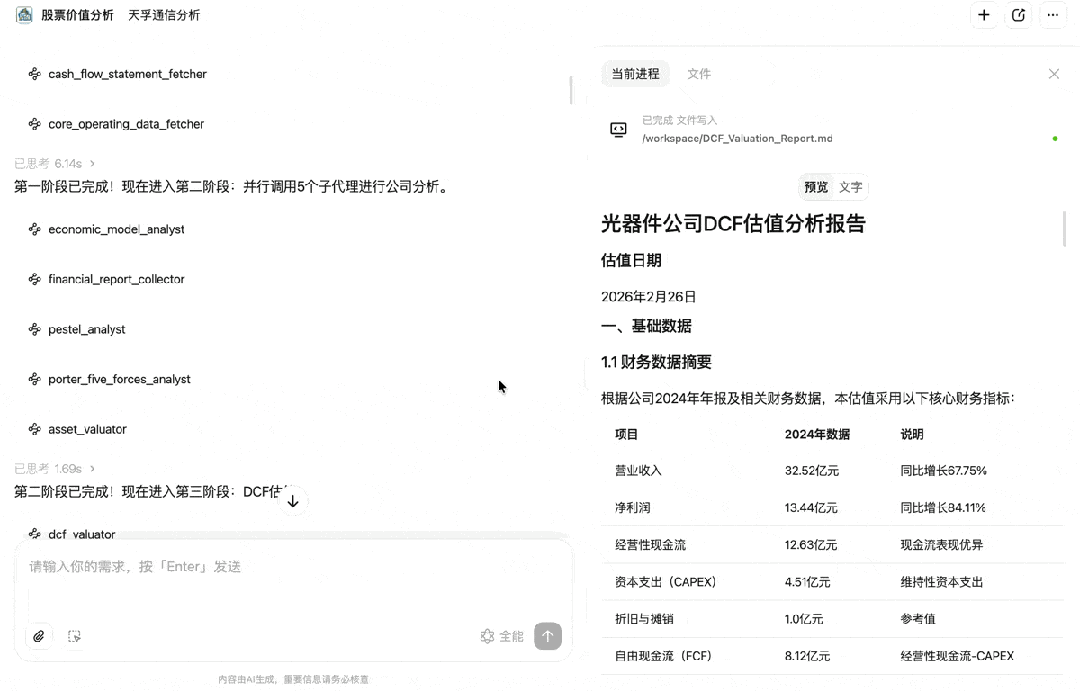Open the more options ellipsis icon
This screenshot has width=1080, height=691.
coord(1053,15)
